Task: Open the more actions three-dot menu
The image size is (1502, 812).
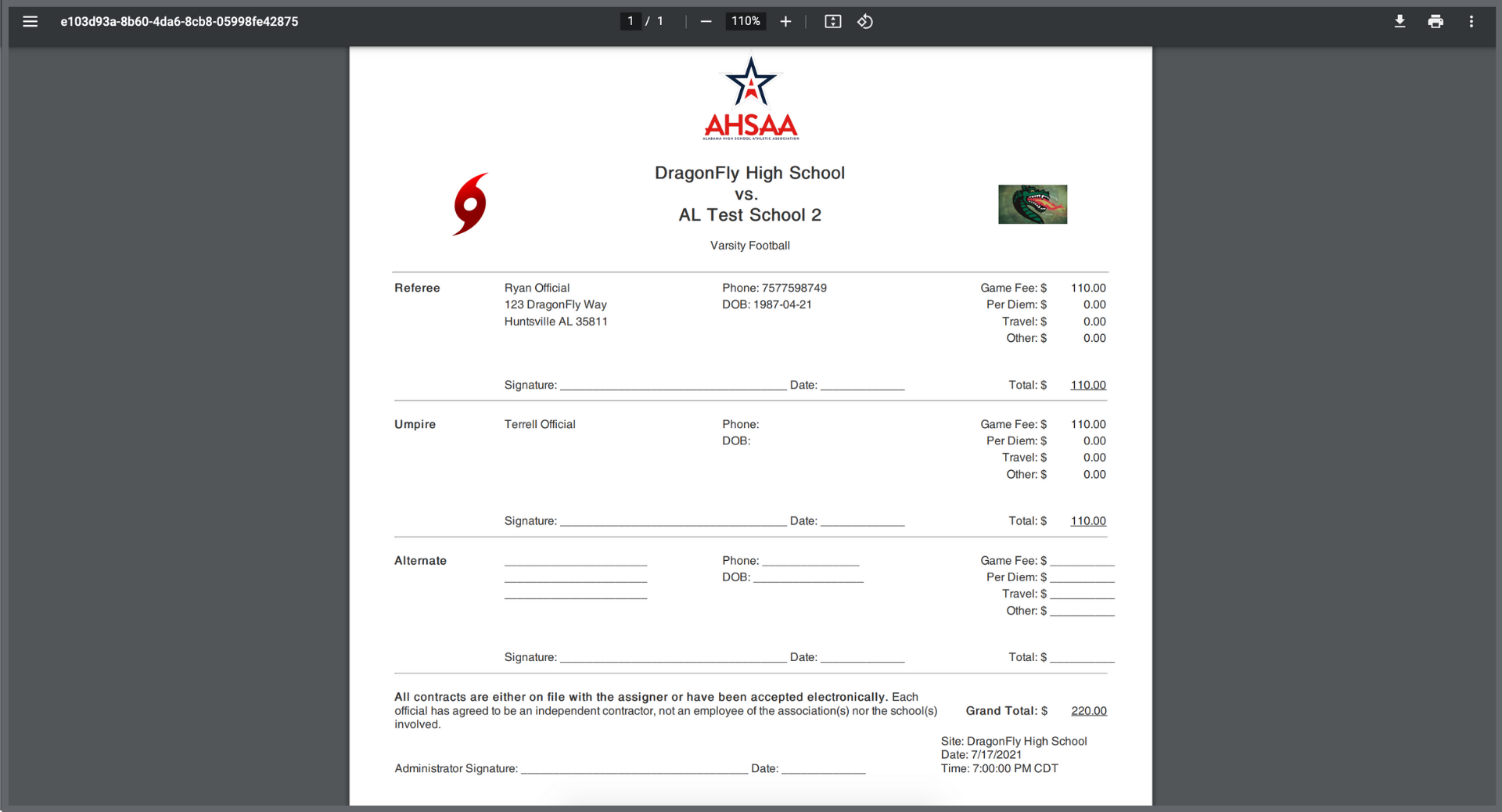Action: click(x=1471, y=22)
